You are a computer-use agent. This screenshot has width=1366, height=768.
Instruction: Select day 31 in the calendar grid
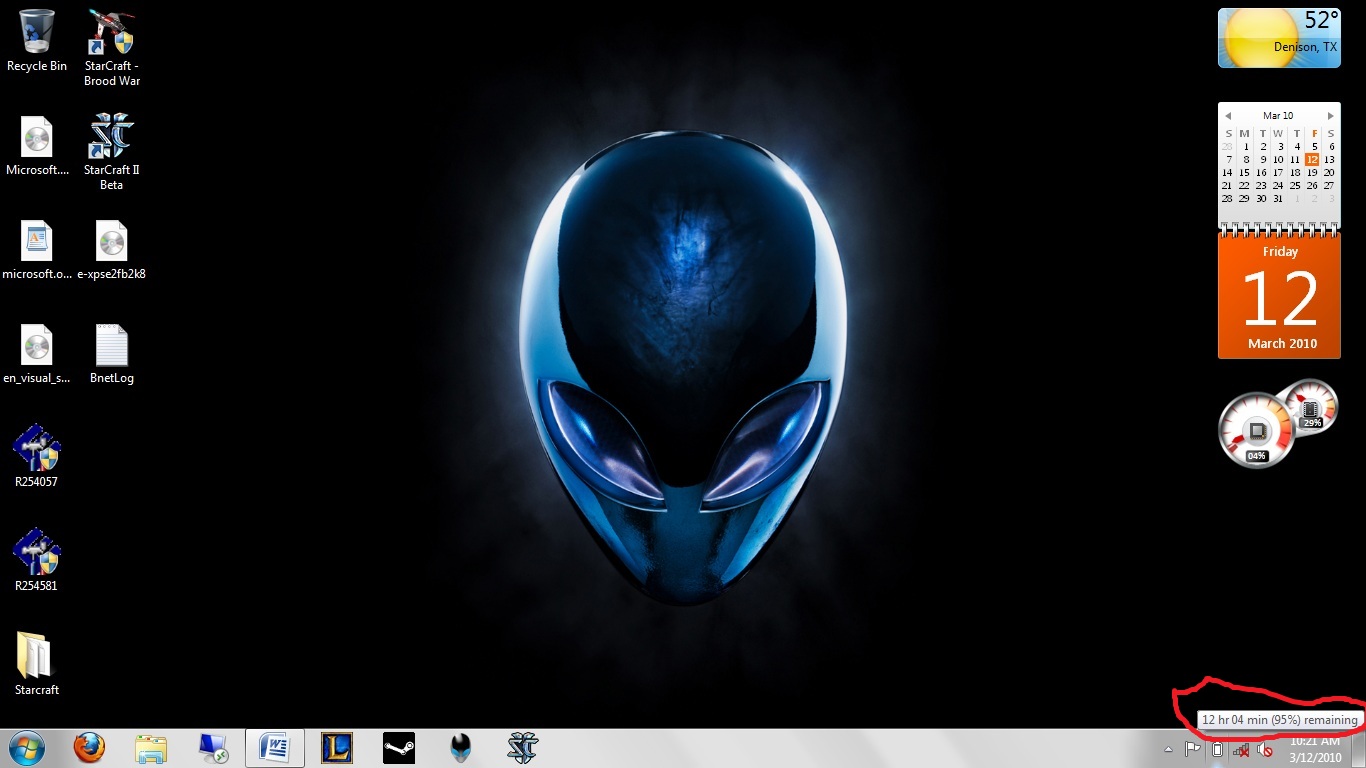pyautogui.click(x=1278, y=198)
